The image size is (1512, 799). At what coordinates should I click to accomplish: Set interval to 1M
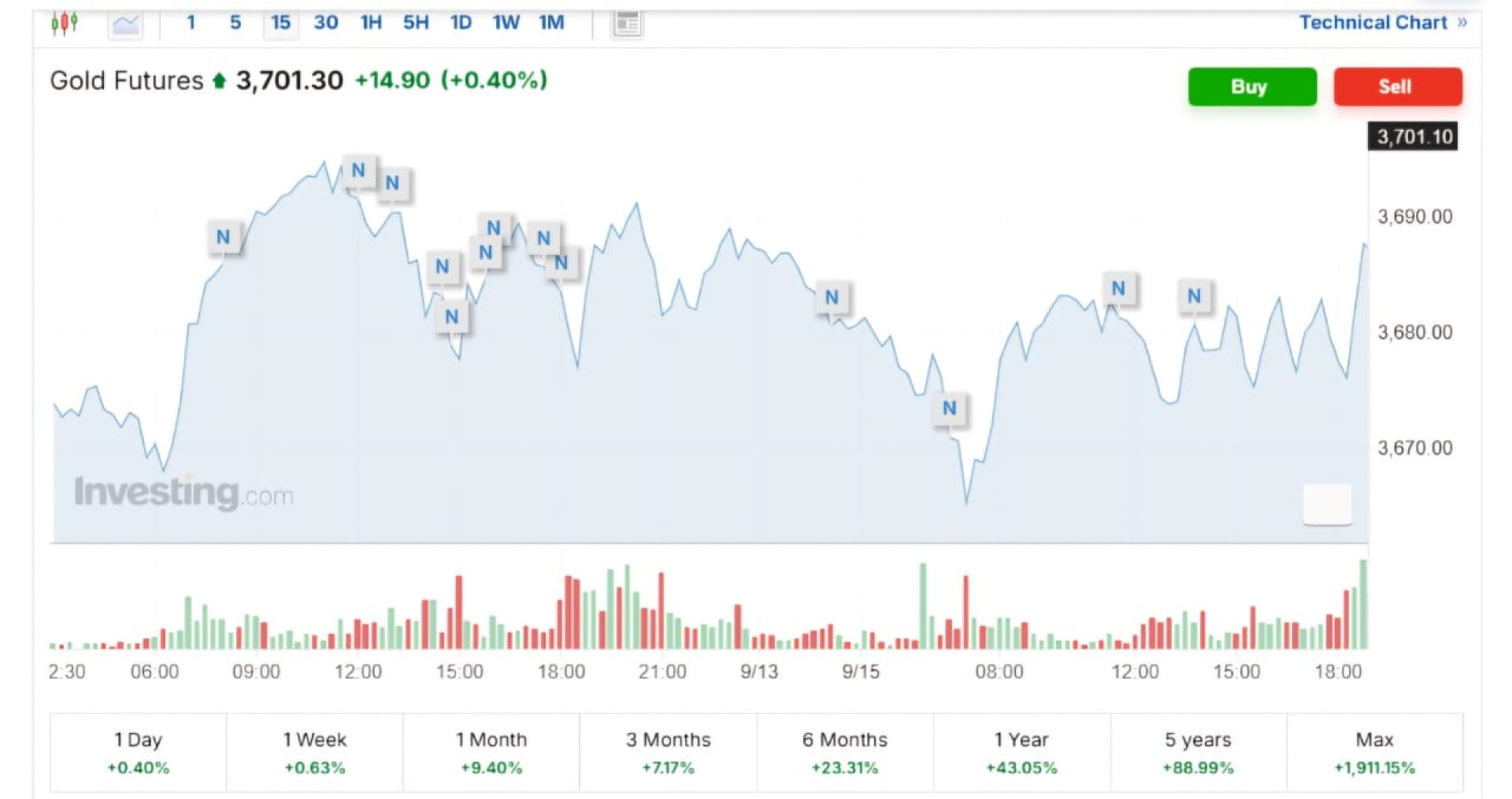551,23
